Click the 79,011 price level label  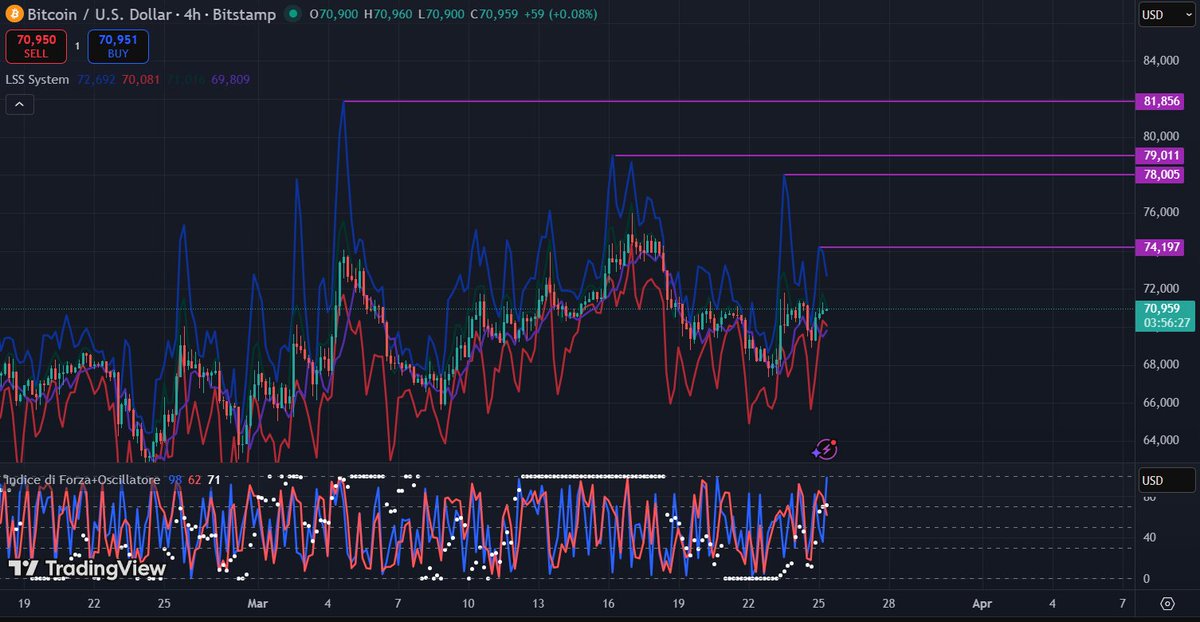tap(1160, 155)
